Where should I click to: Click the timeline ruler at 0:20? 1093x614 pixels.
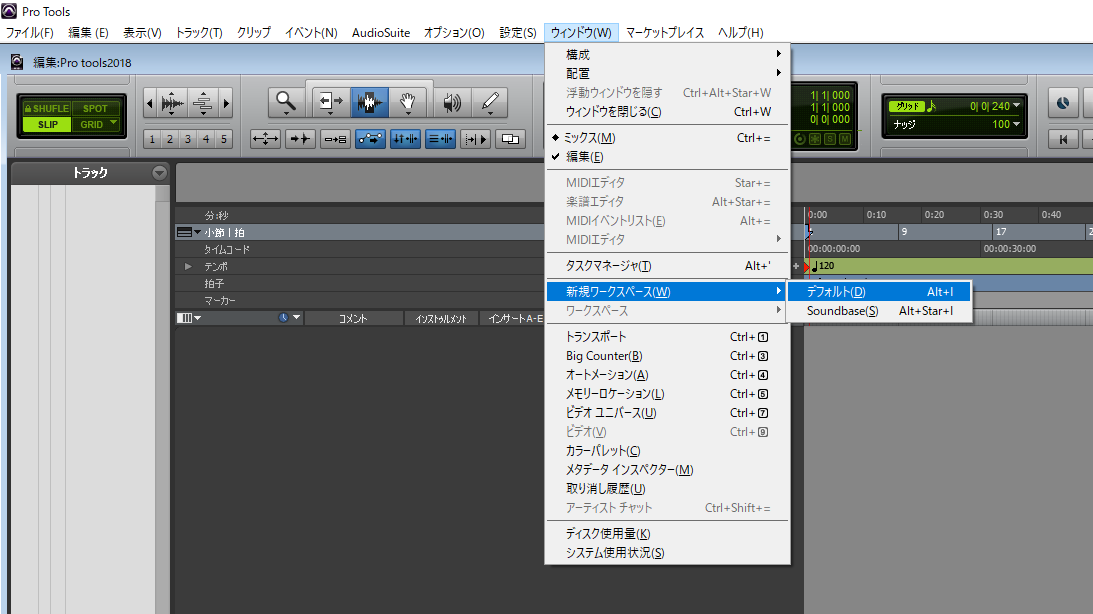coord(934,215)
